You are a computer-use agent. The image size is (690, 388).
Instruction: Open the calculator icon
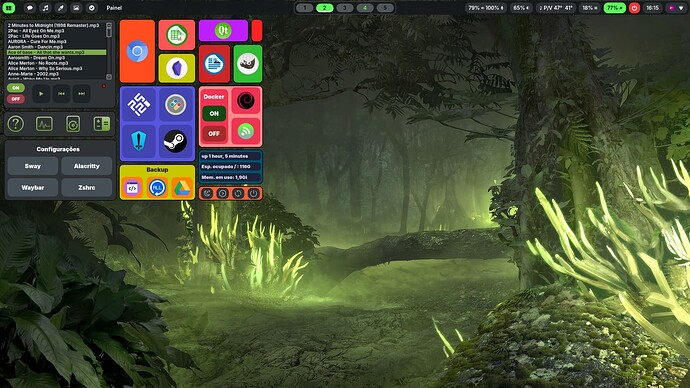(102, 124)
